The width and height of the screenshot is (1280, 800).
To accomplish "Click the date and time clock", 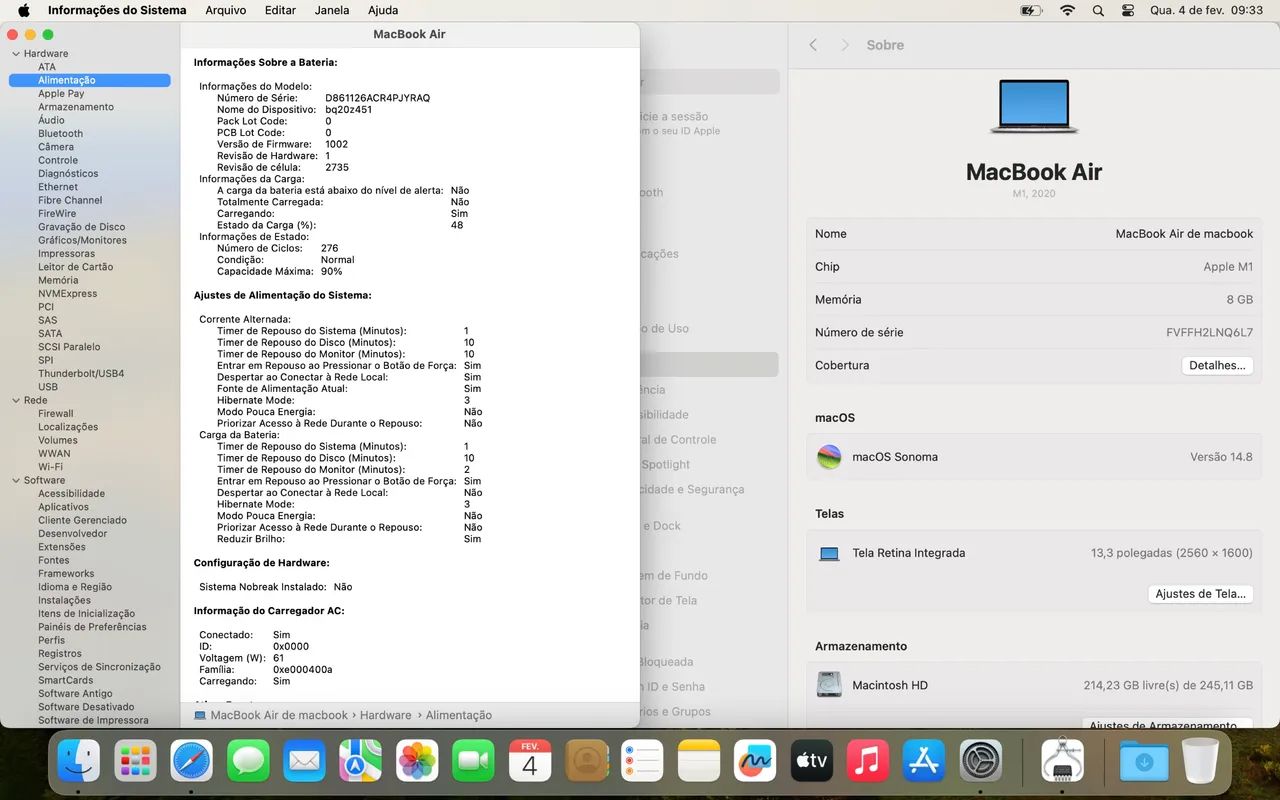I will point(1206,10).
